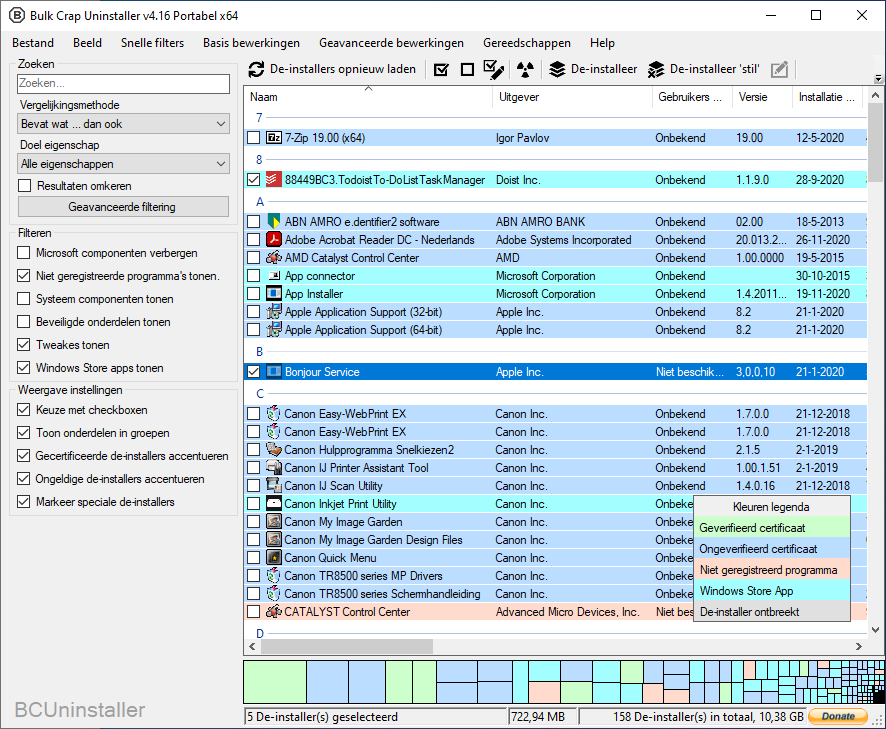Click the radiation symbol toolbar icon
886x729 pixels.
coord(525,70)
